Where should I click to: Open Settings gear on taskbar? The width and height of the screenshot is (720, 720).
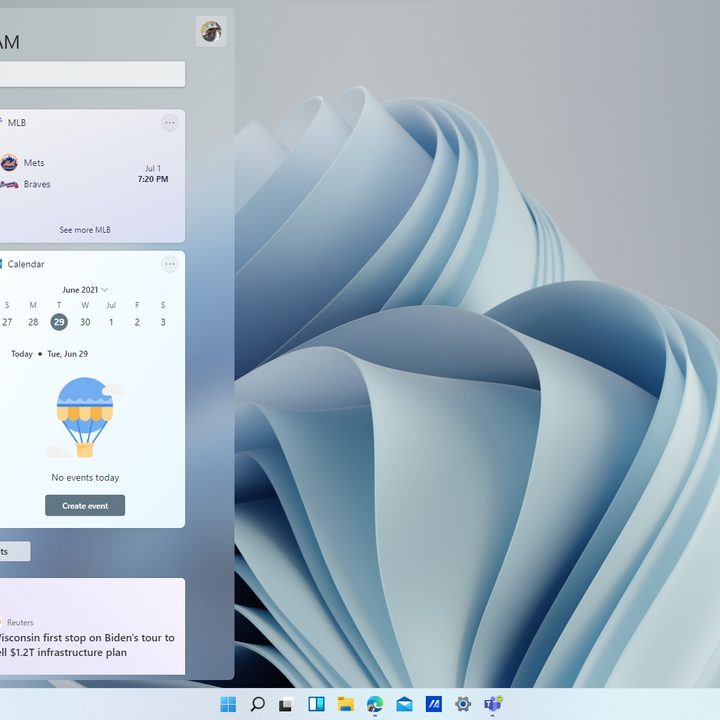pyautogui.click(x=463, y=704)
